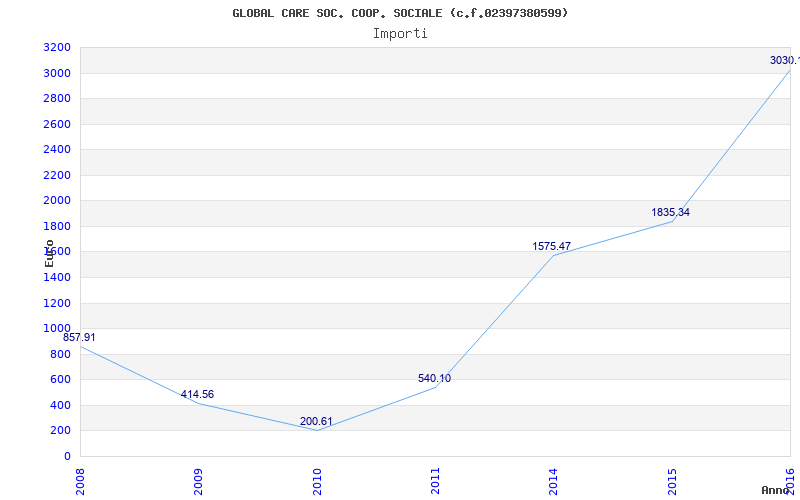Click the 2010 x-axis year label
Screen dimensions: 800x500
(x=317, y=481)
